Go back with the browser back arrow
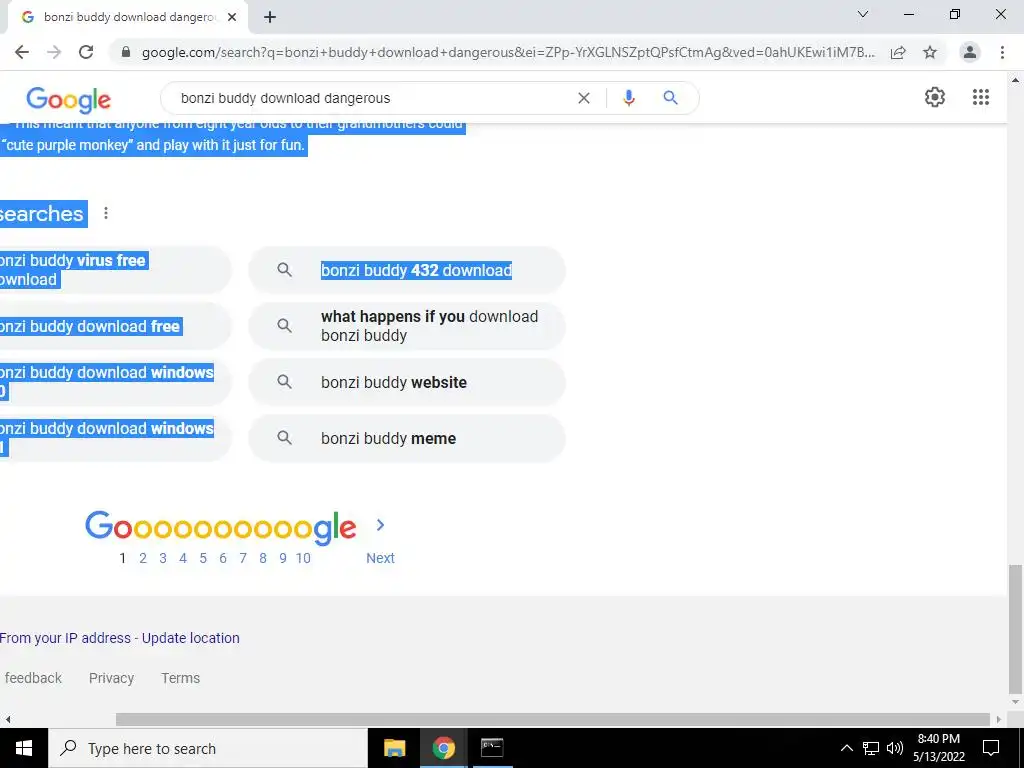The width and height of the screenshot is (1024, 768). pyautogui.click(x=22, y=52)
